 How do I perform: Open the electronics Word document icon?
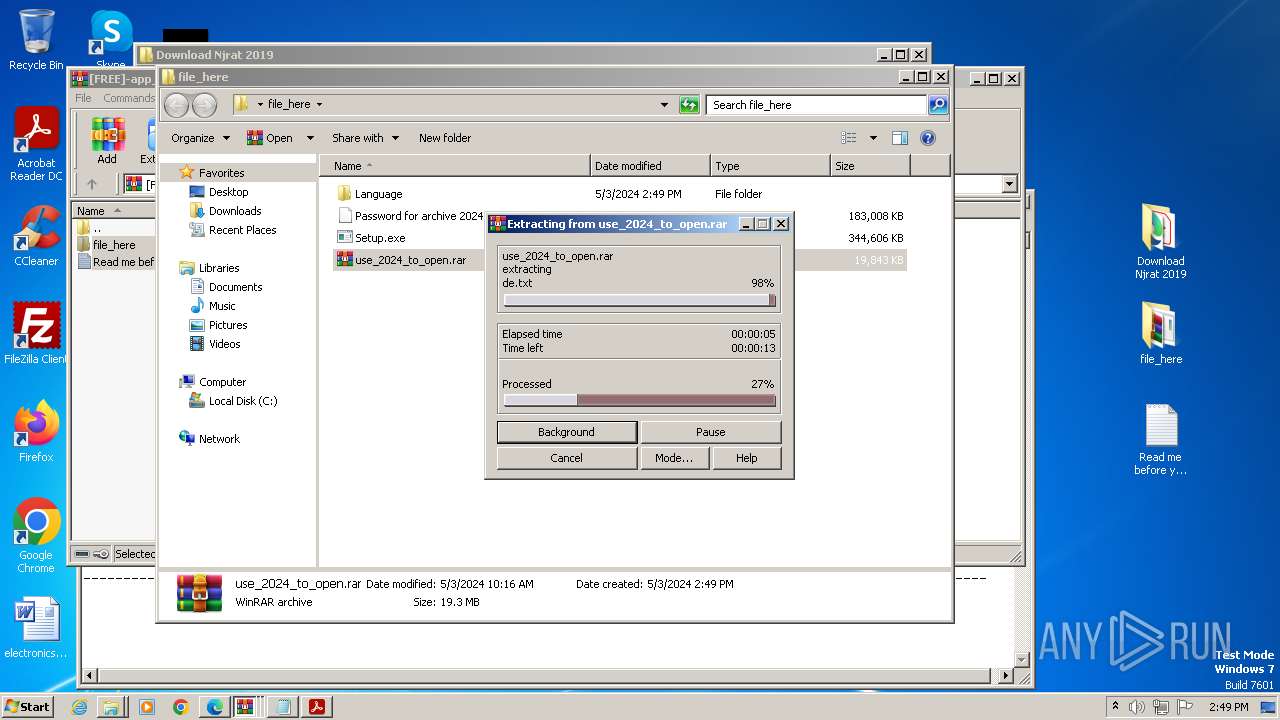[x=36, y=628]
